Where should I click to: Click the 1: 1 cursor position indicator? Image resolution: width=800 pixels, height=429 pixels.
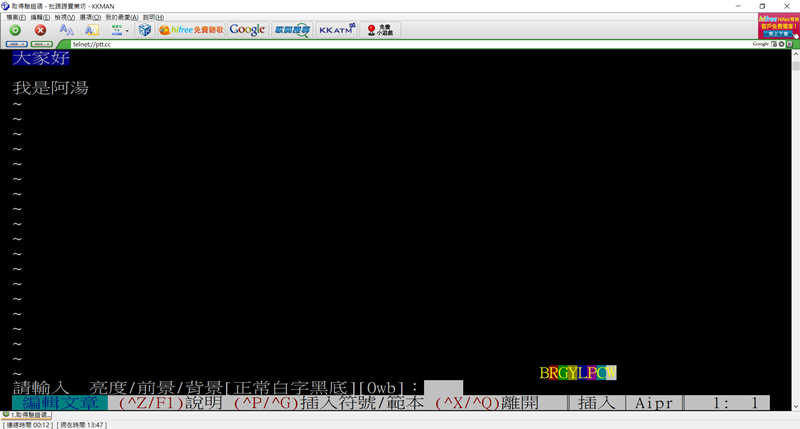tap(735, 403)
